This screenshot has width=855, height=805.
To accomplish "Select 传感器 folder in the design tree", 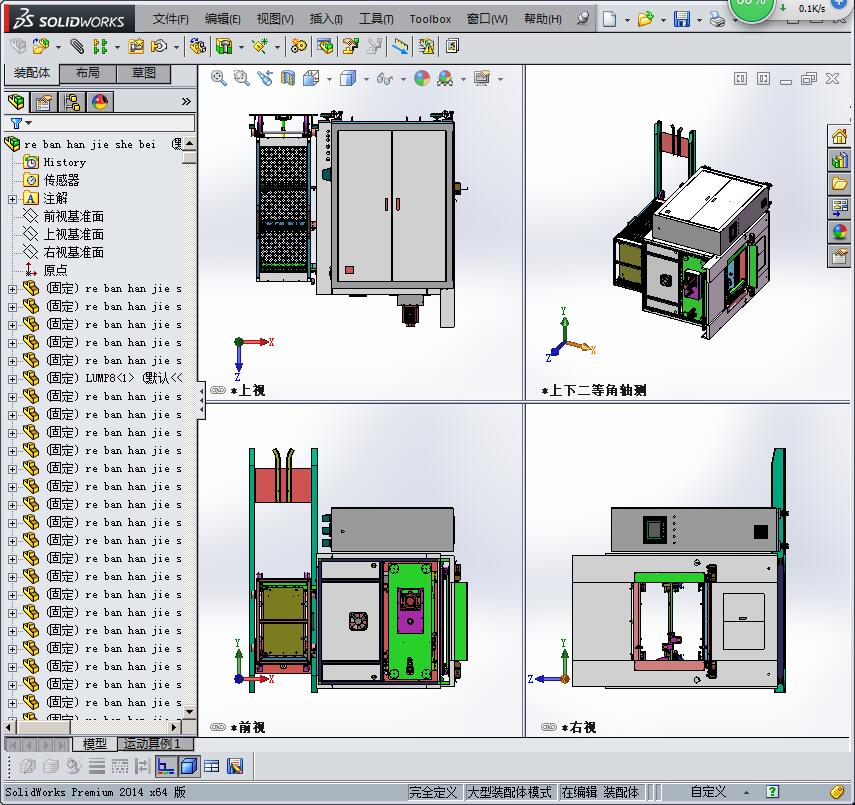I will (61, 181).
